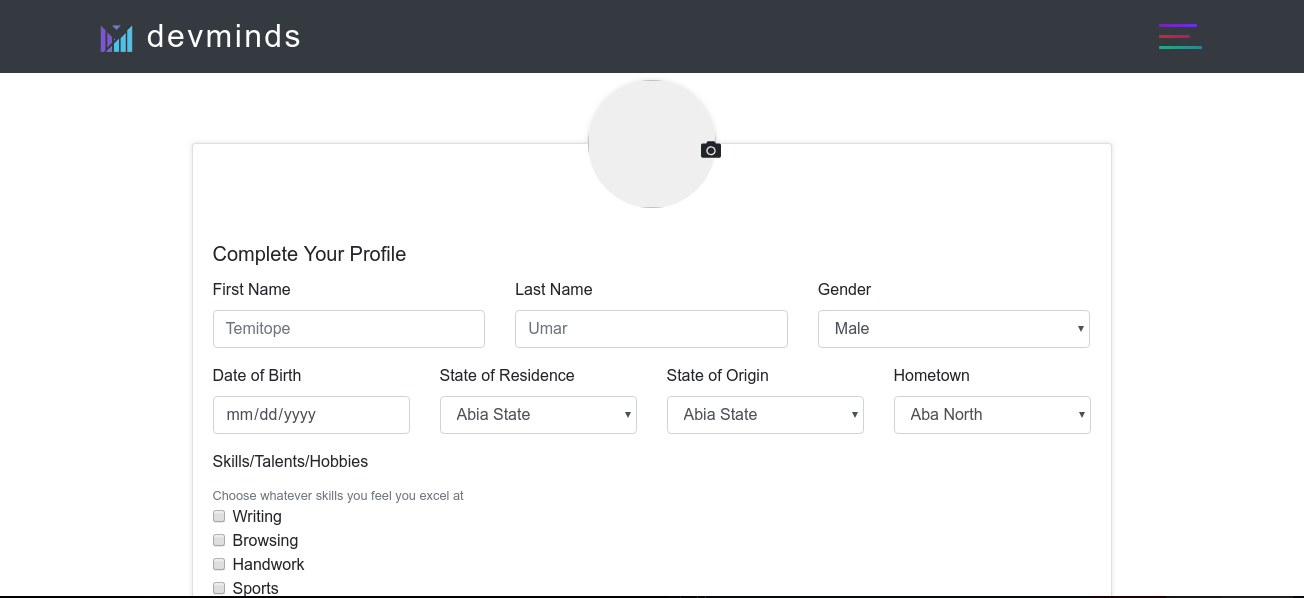Click the devminds logo icon
This screenshot has width=1304, height=598.
pyautogui.click(x=116, y=38)
